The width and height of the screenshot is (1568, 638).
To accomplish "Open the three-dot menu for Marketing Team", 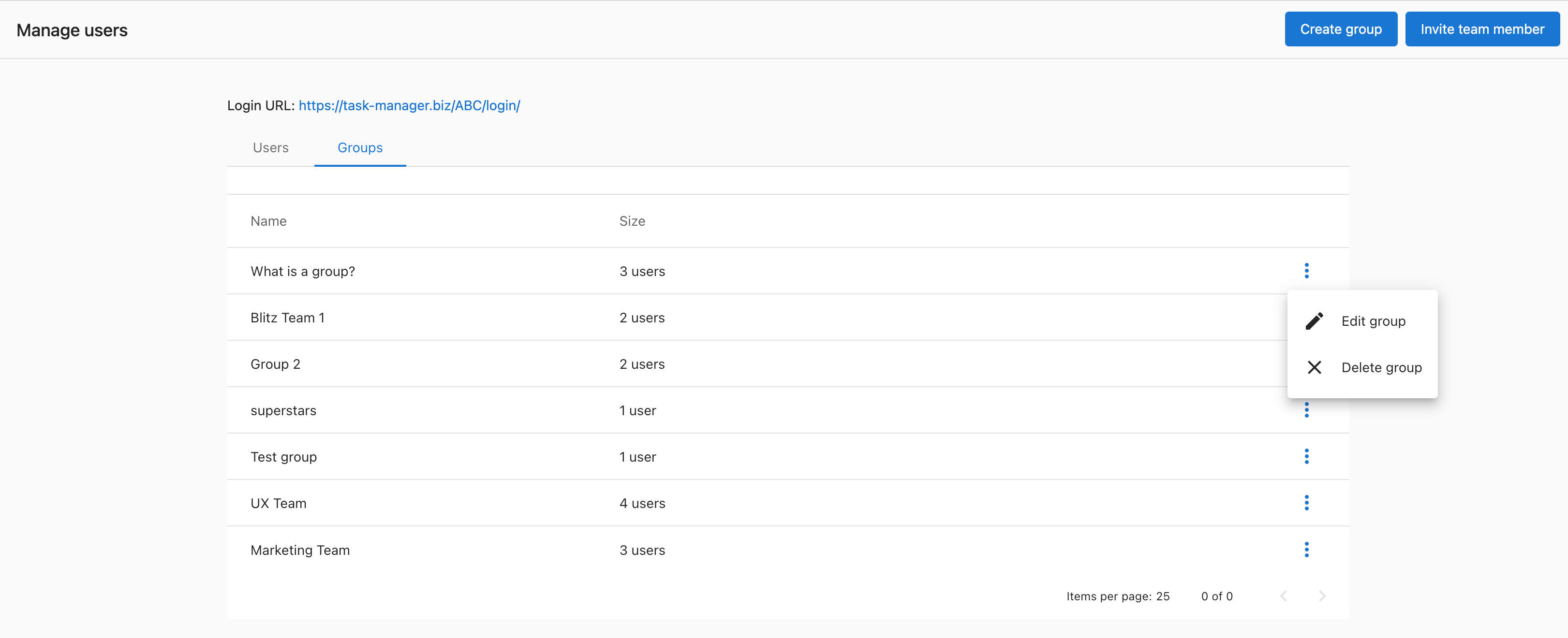I will click(1306, 550).
